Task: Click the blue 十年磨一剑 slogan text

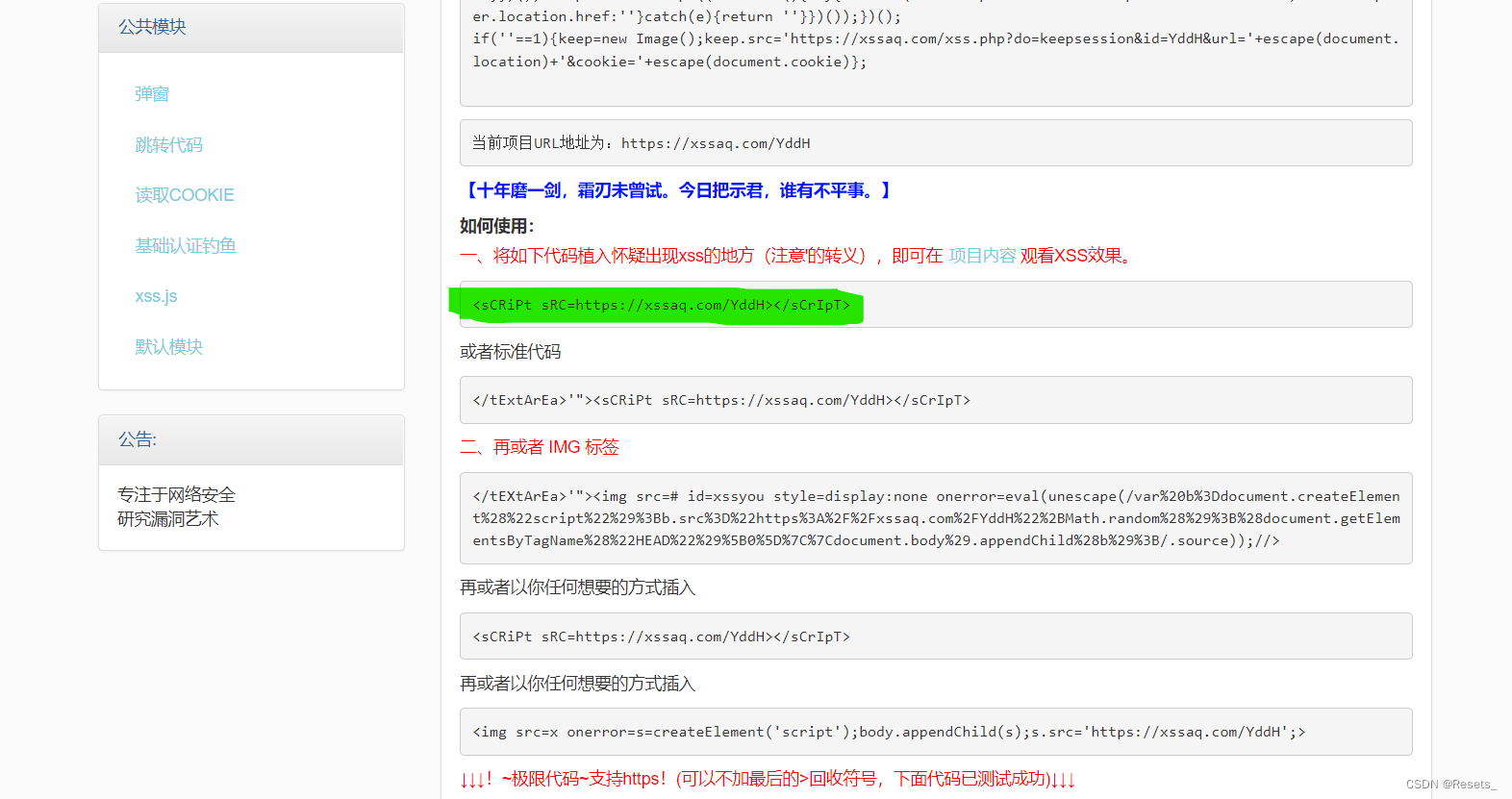Action: tap(678, 190)
